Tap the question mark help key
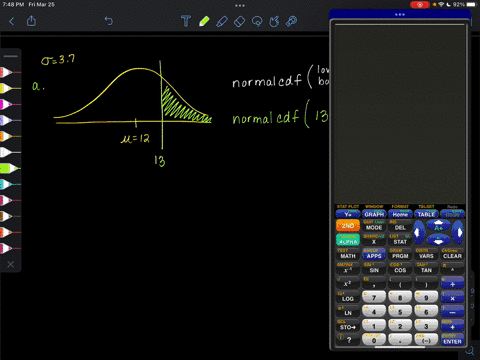The height and width of the screenshot is (360, 480). (348, 340)
